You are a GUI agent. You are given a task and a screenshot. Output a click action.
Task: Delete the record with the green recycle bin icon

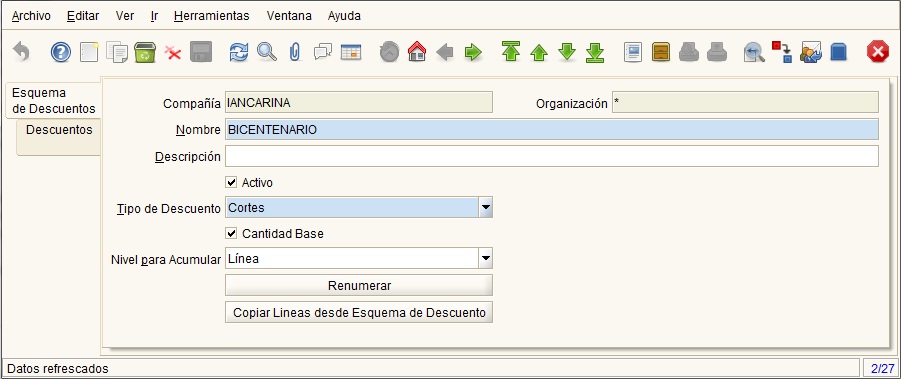tap(145, 52)
